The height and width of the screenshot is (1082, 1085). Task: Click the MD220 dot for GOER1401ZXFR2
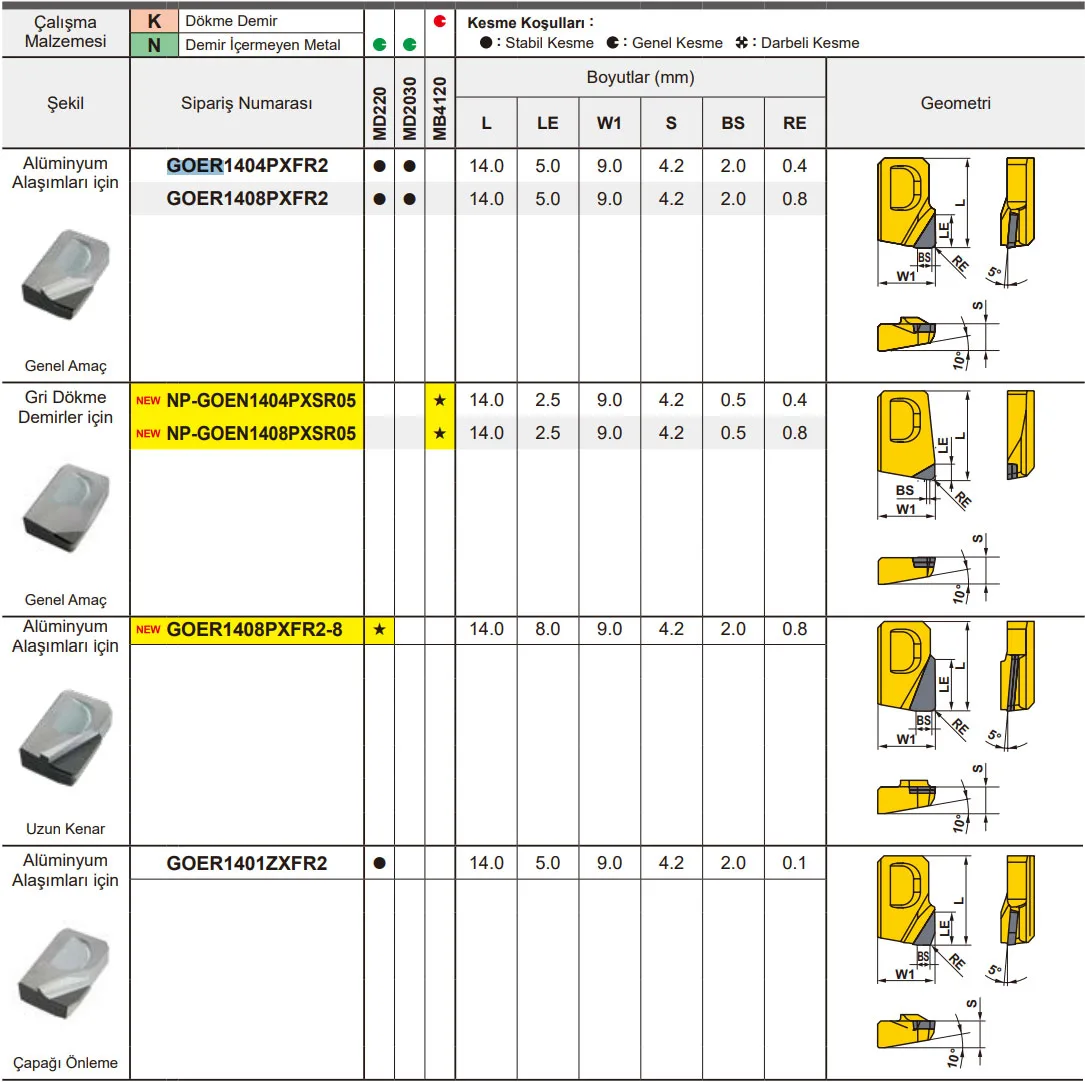pyautogui.click(x=379, y=863)
